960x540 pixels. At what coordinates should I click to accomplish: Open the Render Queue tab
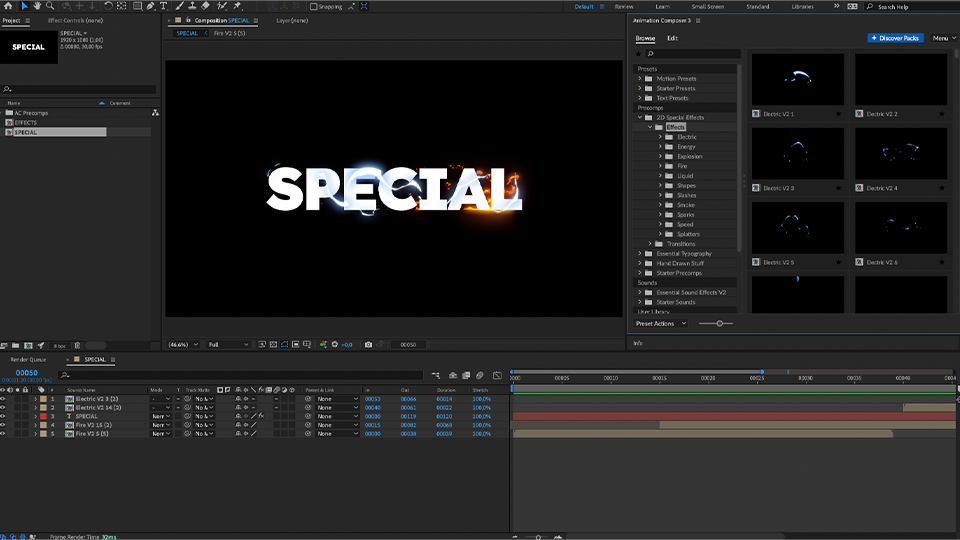[x=28, y=359]
